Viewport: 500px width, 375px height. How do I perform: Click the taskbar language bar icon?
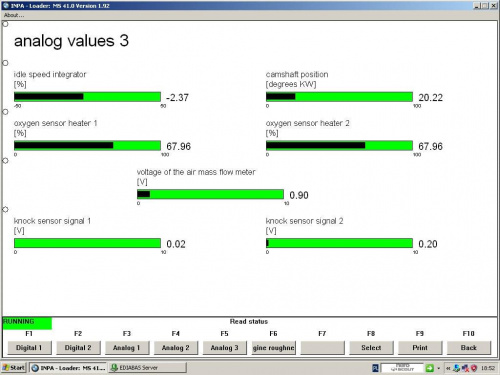pos(375,368)
